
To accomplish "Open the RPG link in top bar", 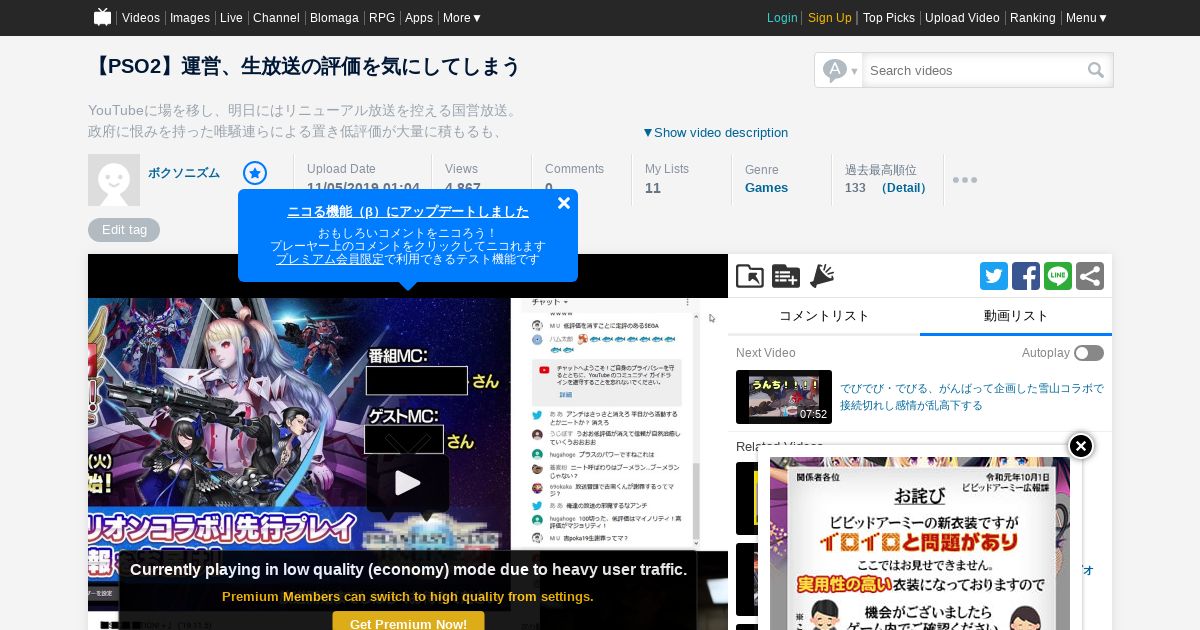I will pos(382,18).
